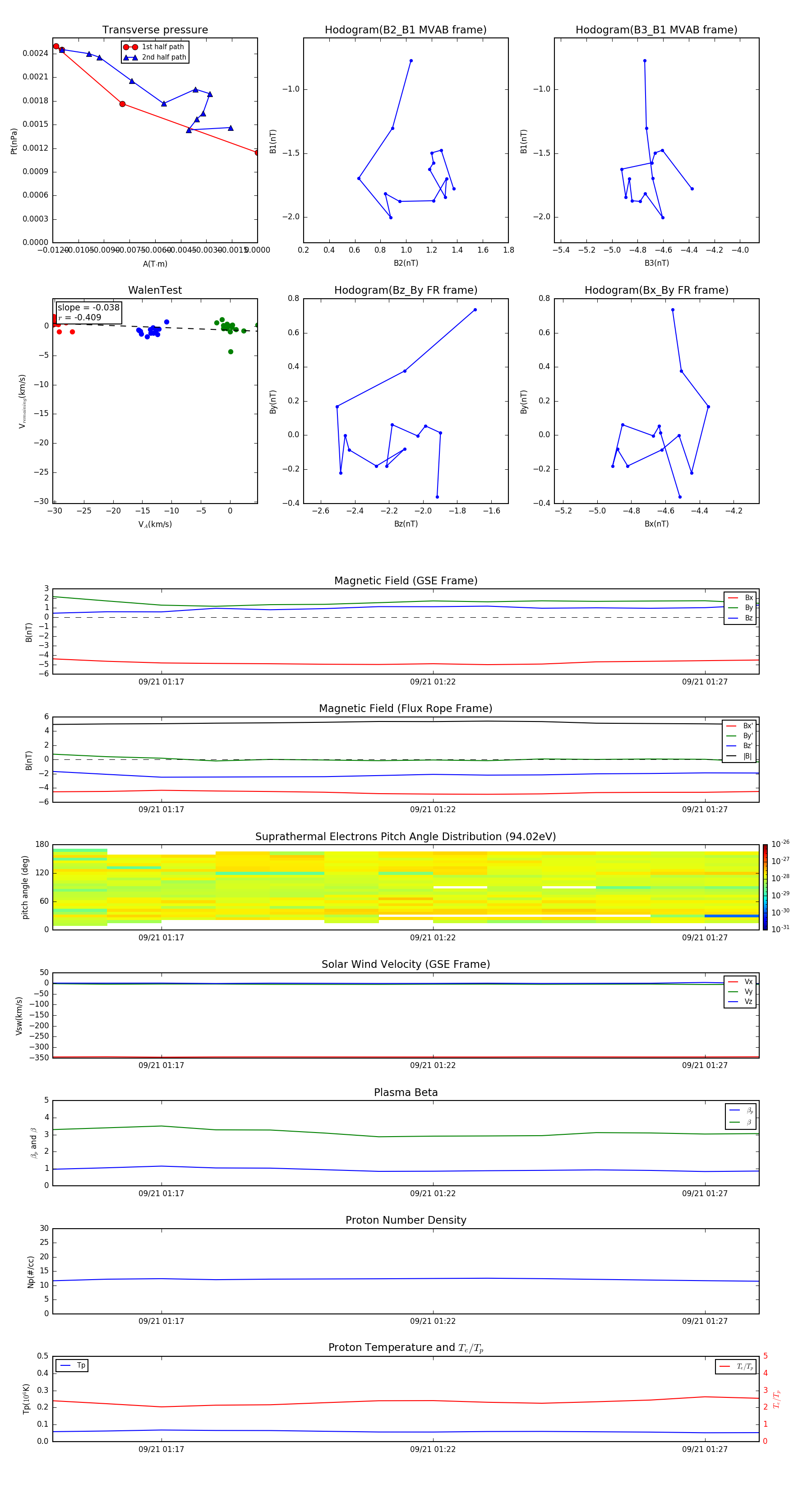Viewport: 812px width, 1489px height.
Task: Select the Vz legend entry
Action: pyautogui.click(x=740, y=1002)
